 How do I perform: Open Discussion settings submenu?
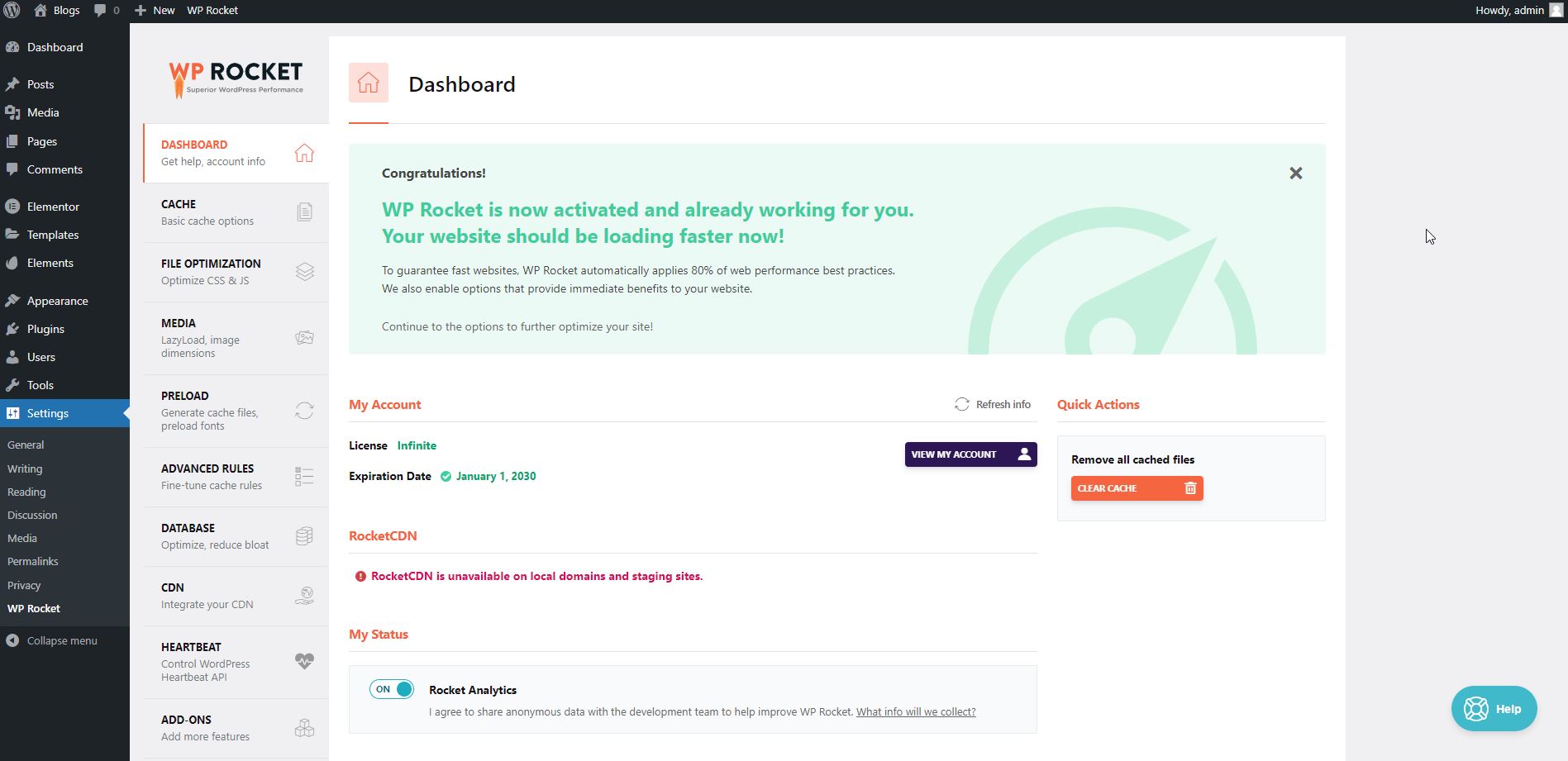[x=32, y=515]
